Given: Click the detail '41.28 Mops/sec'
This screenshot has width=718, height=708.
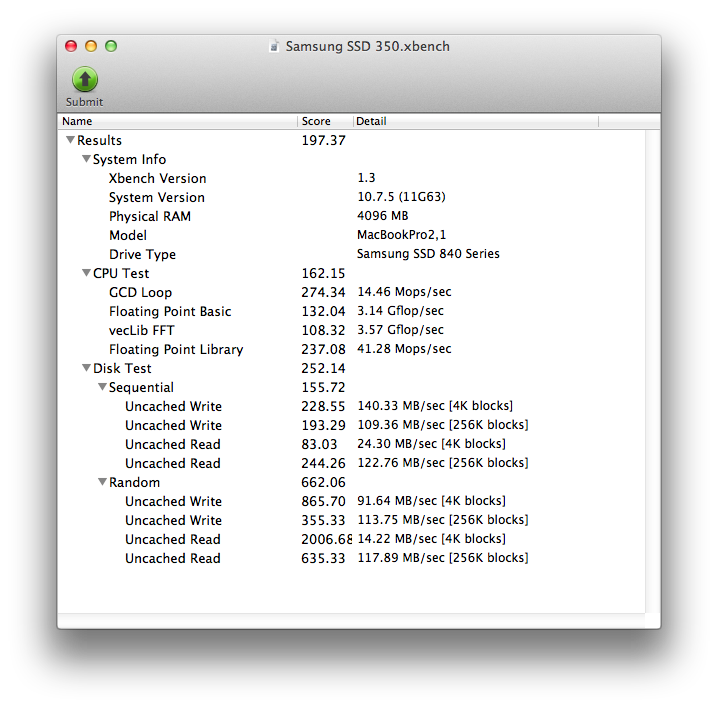Looking at the screenshot, I should pyautogui.click(x=404, y=349).
